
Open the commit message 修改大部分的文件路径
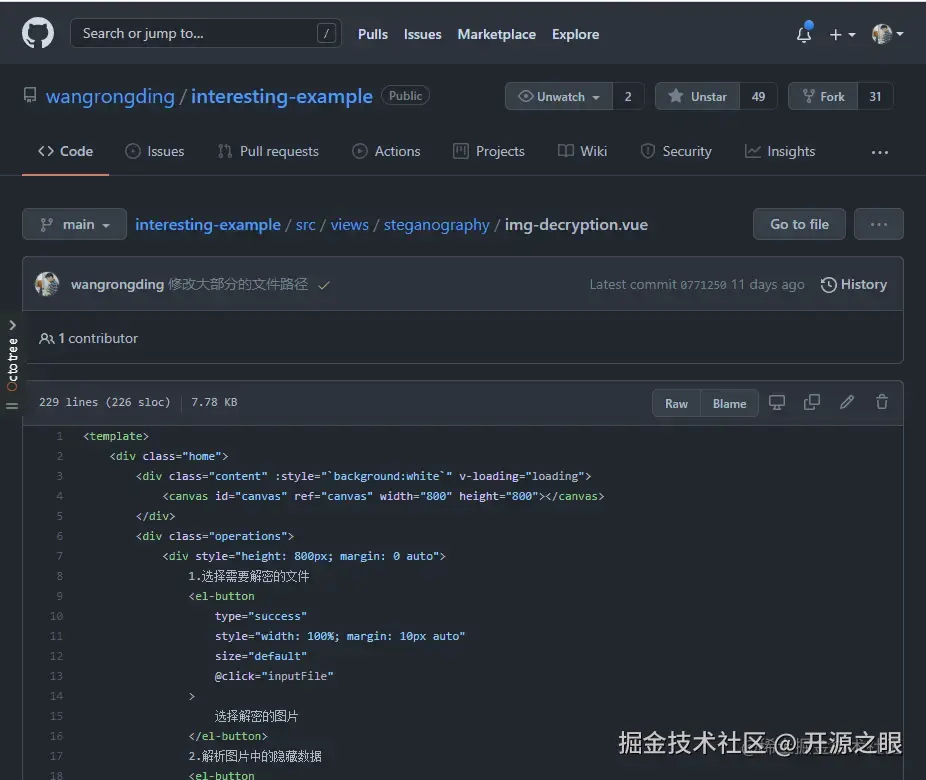pyautogui.click(x=238, y=285)
